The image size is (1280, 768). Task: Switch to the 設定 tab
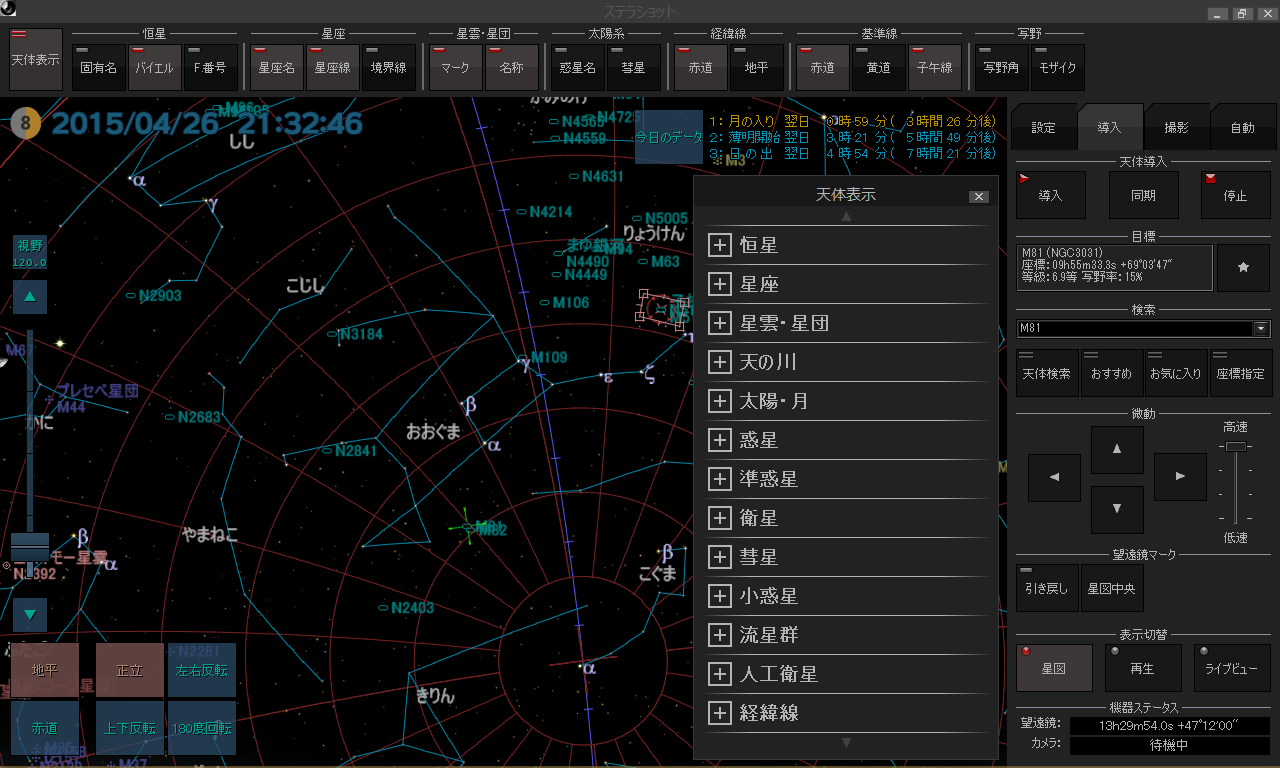point(1043,128)
